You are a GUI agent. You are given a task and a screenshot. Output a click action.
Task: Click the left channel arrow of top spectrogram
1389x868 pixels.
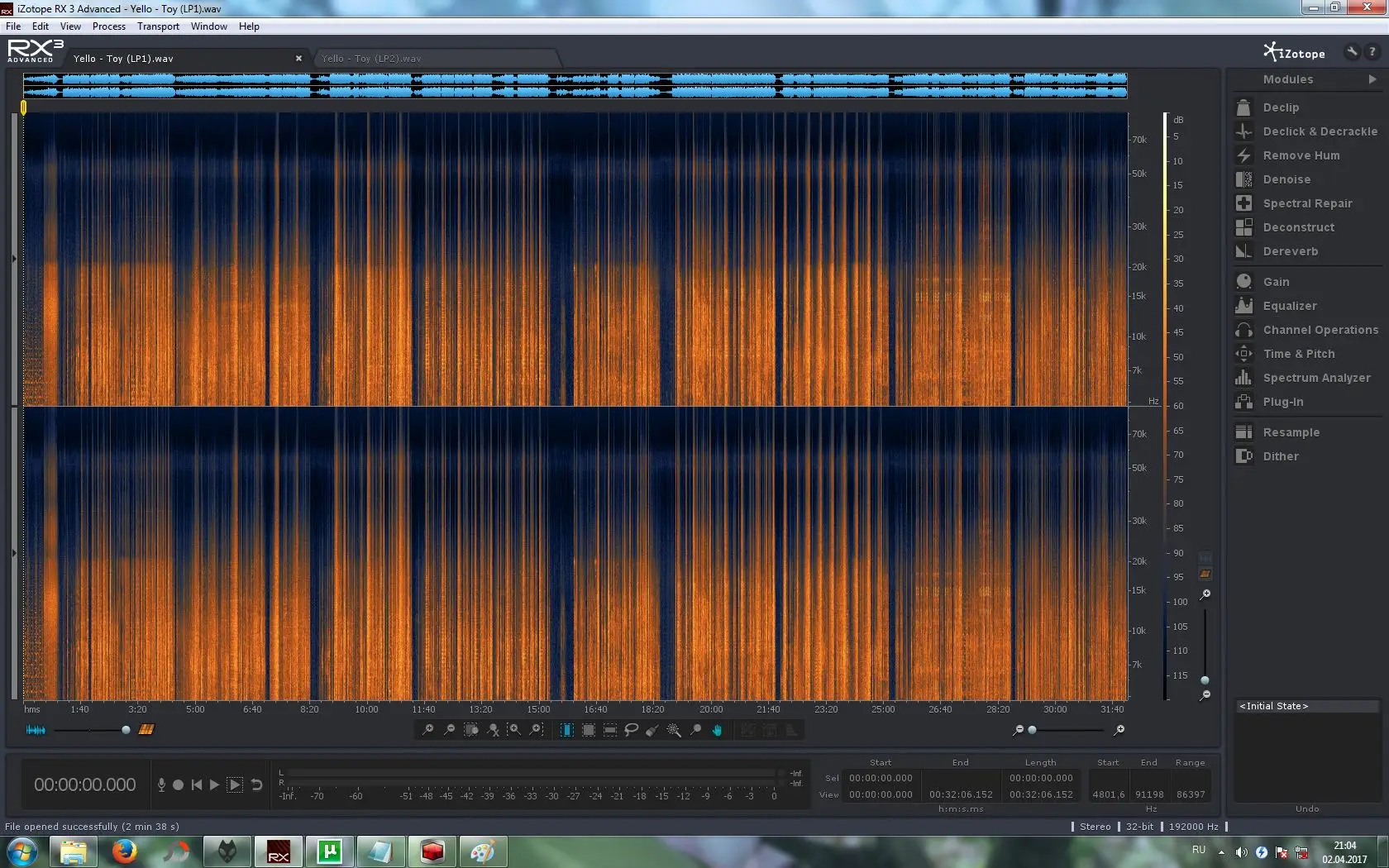14,259
